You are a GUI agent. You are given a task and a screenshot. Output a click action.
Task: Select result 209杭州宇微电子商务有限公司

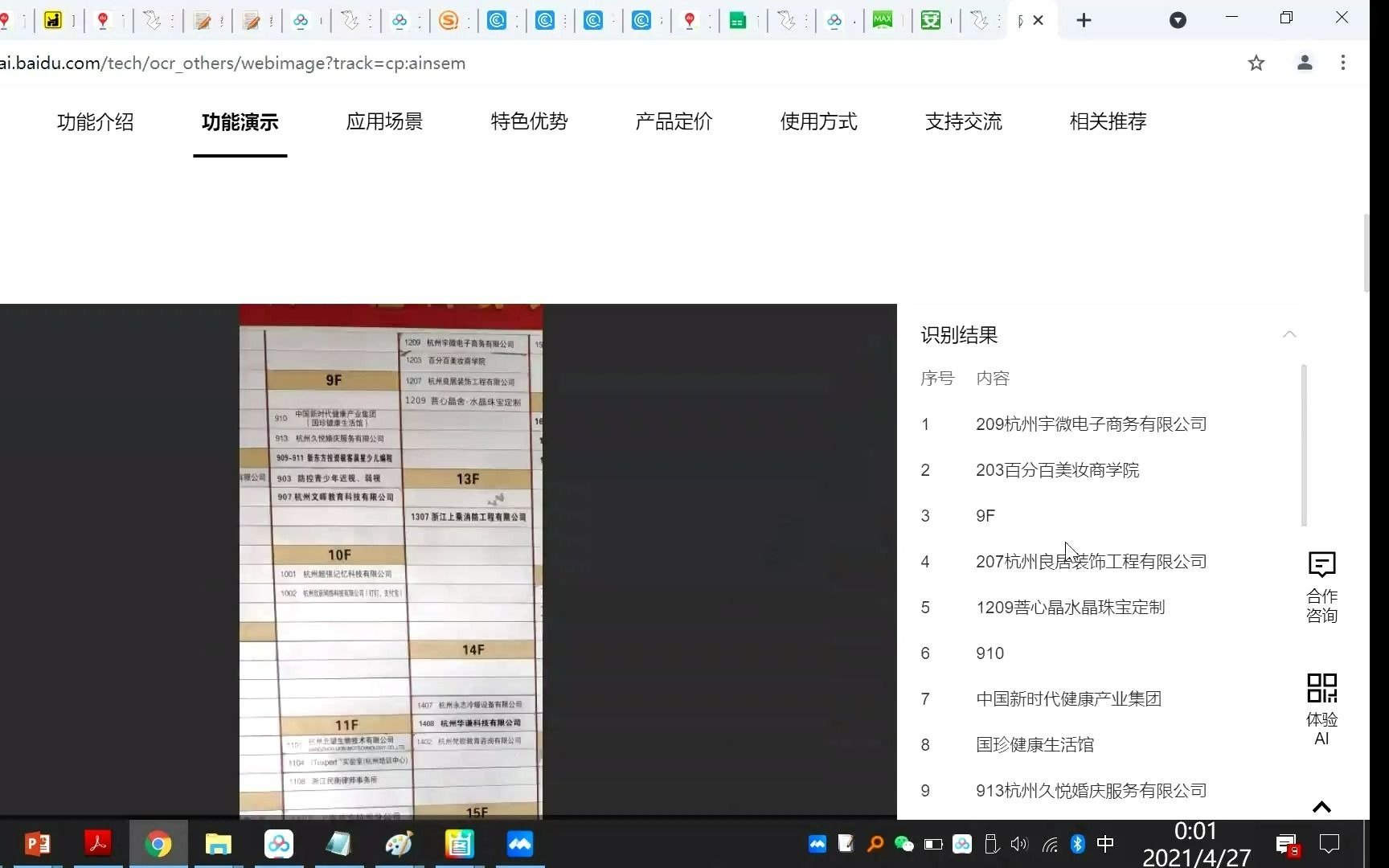[1091, 424]
